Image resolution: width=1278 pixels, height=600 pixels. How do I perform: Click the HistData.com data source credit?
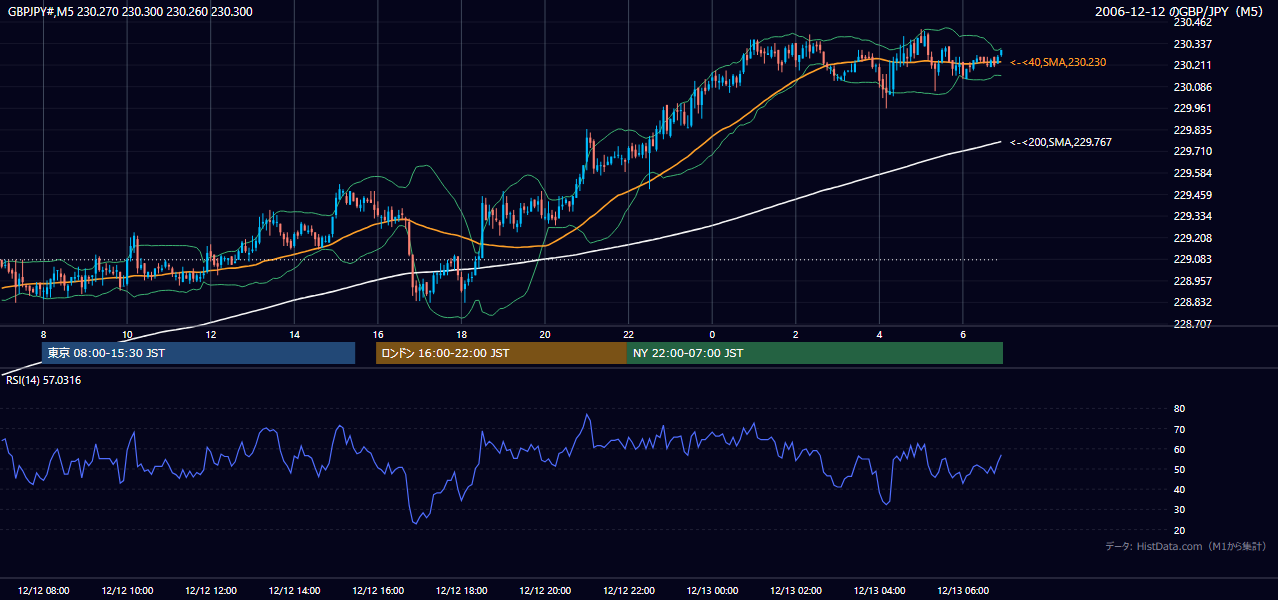(1186, 547)
